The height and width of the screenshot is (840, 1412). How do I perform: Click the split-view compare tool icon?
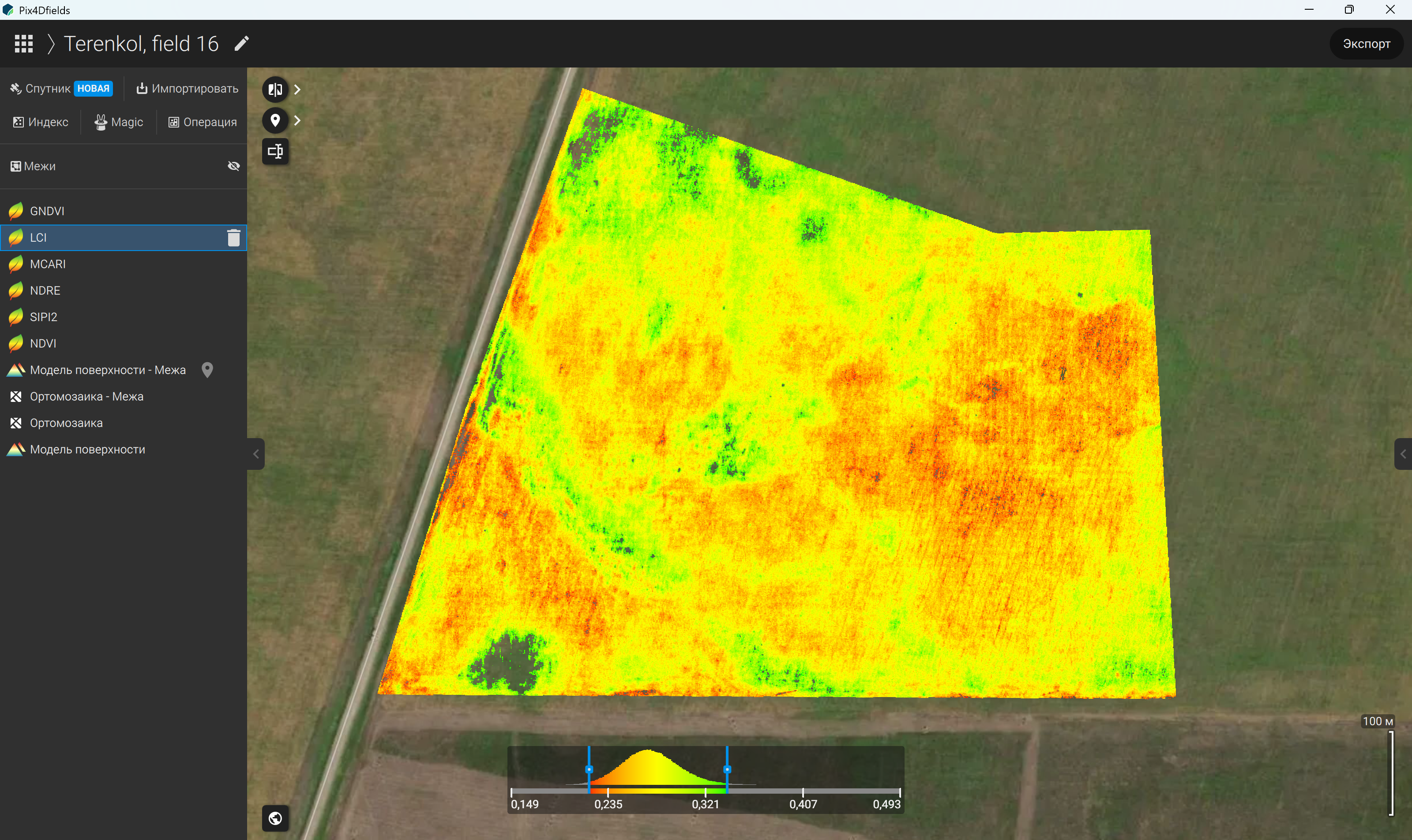(275, 90)
